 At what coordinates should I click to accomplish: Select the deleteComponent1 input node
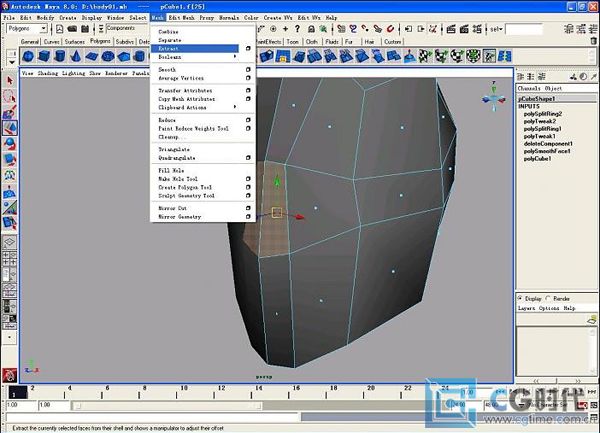548,143
